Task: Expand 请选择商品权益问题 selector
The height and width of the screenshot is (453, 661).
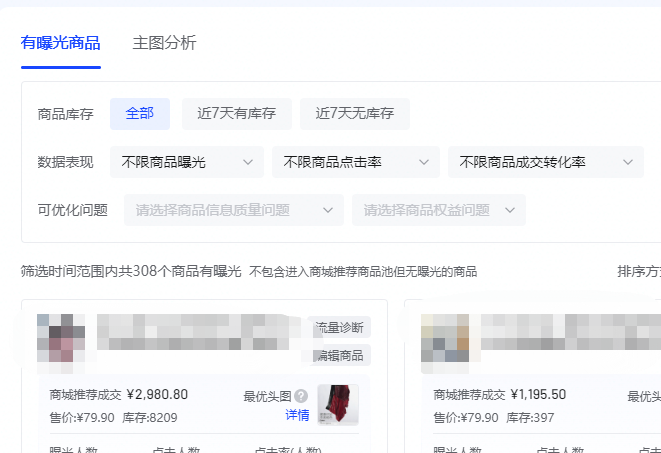Action: point(439,210)
